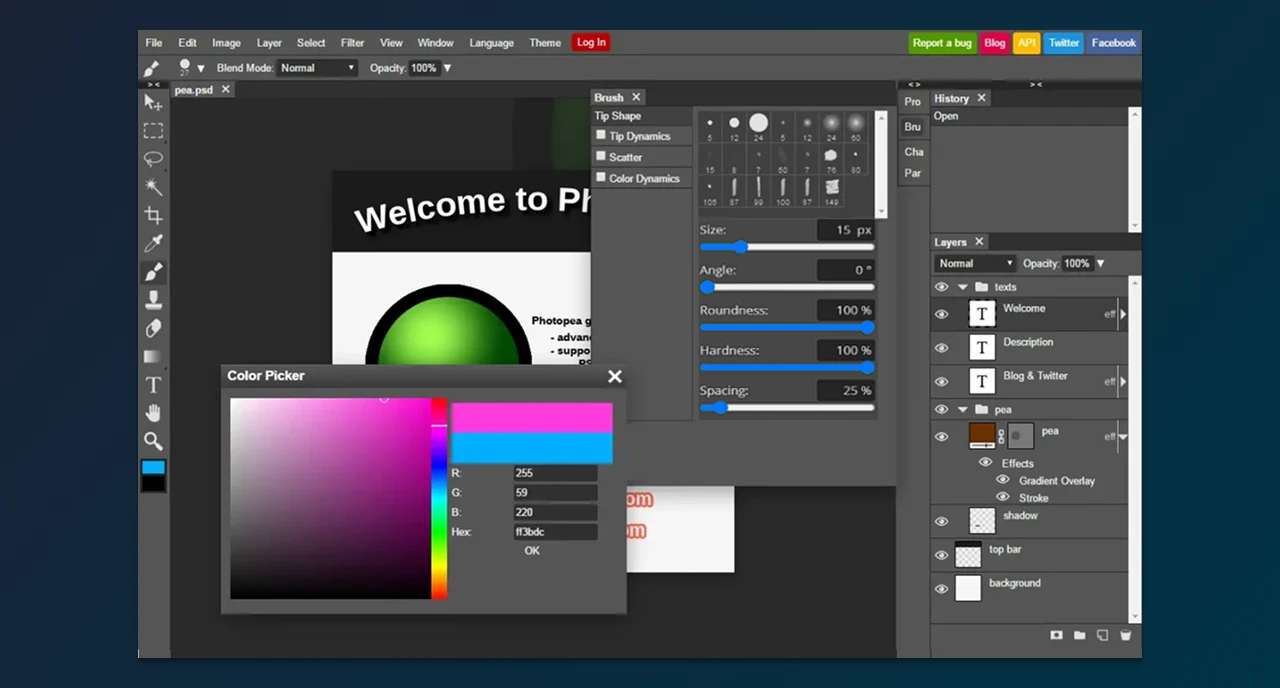Collapse the pea folder

click(963, 409)
